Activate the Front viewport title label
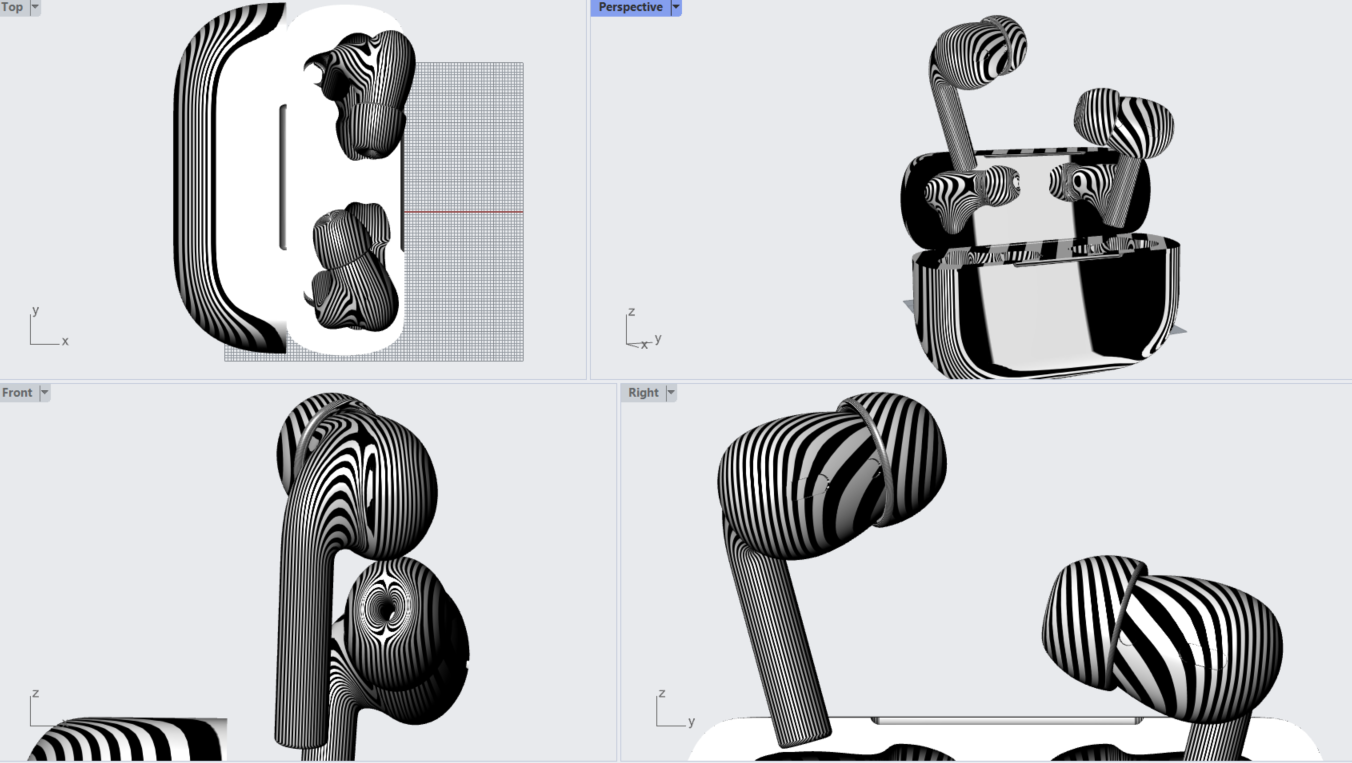This screenshot has width=1352, height=763. point(18,393)
